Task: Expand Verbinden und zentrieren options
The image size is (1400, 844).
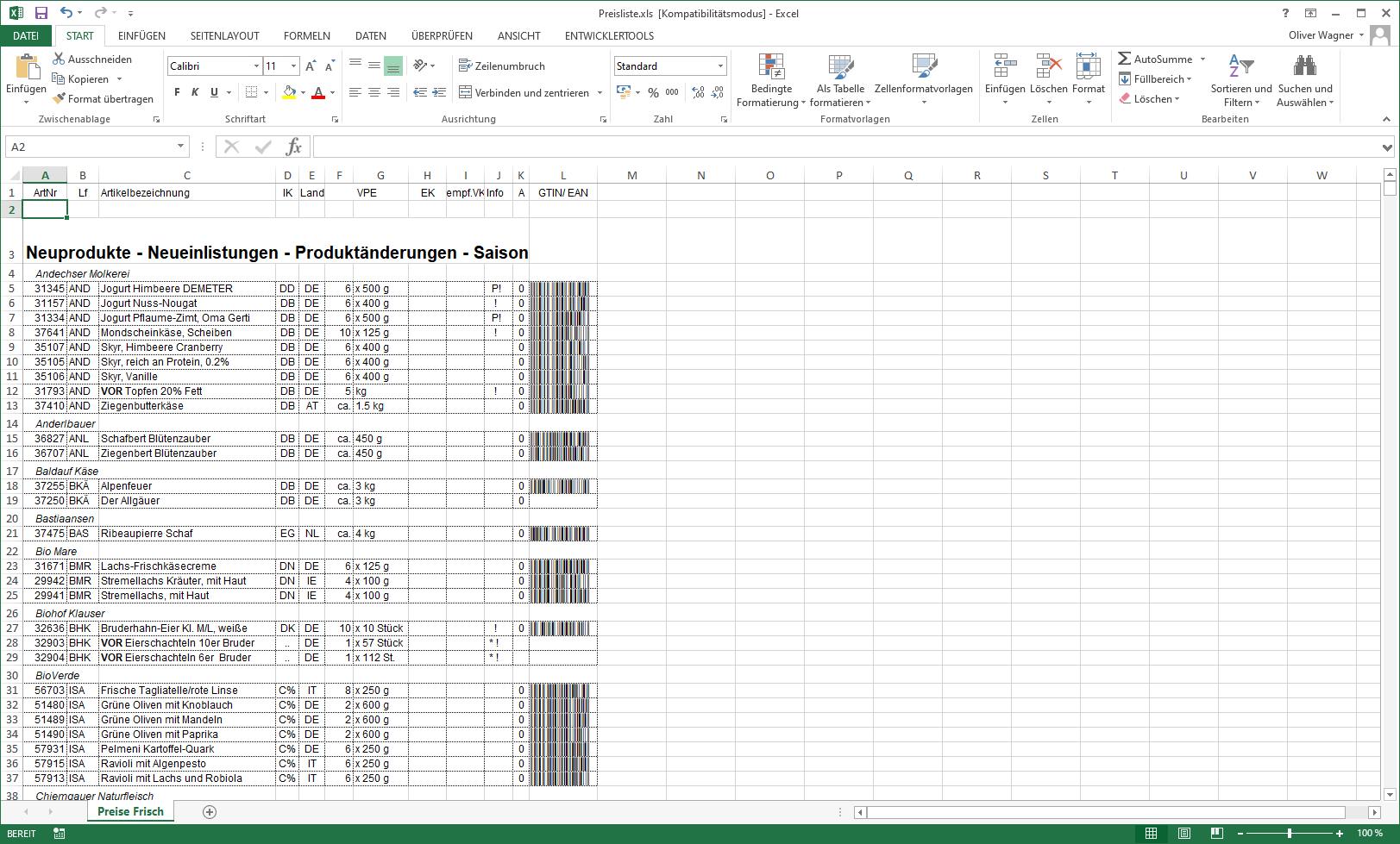Action: point(600,92)
